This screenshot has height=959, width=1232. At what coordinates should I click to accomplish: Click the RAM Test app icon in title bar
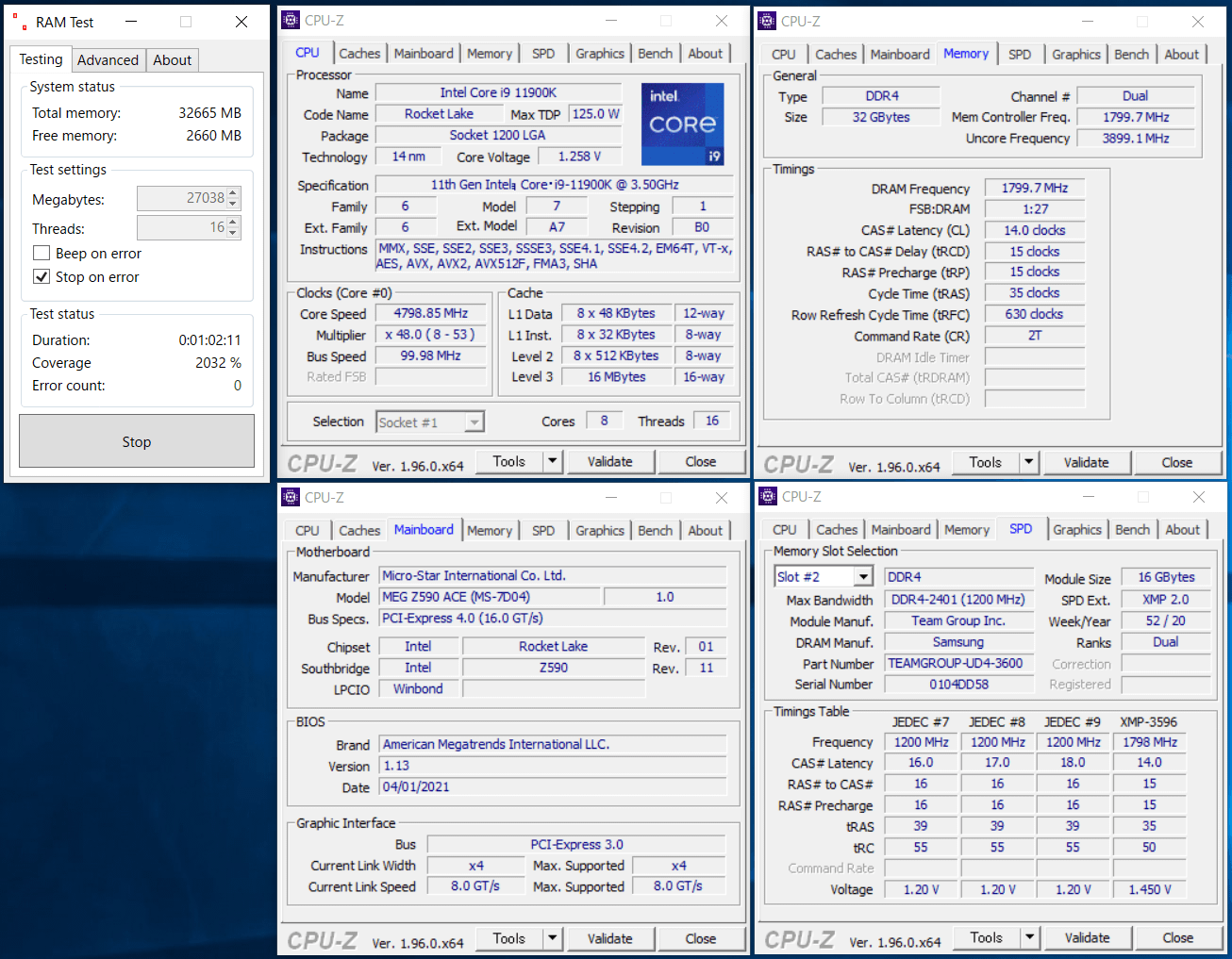click(20, 22)
